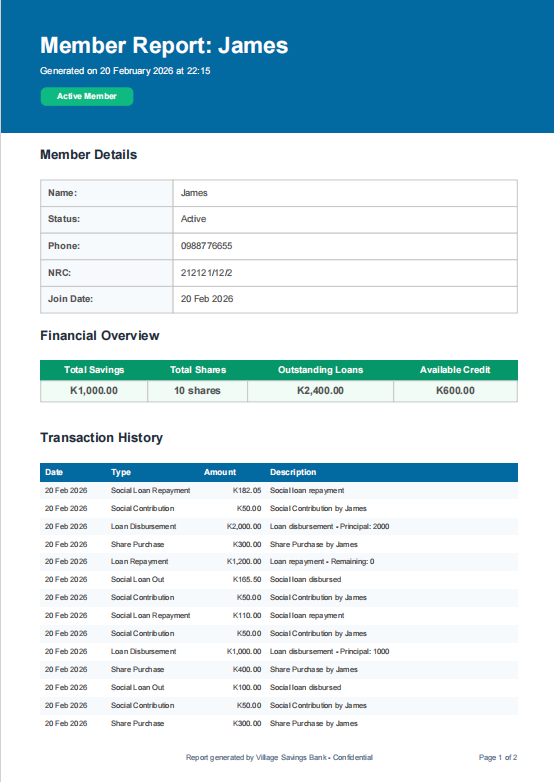Click the "Member Report: James" title
Image resolution: width=554 pixels, height=782 pixels.
[x=164, y=45]
